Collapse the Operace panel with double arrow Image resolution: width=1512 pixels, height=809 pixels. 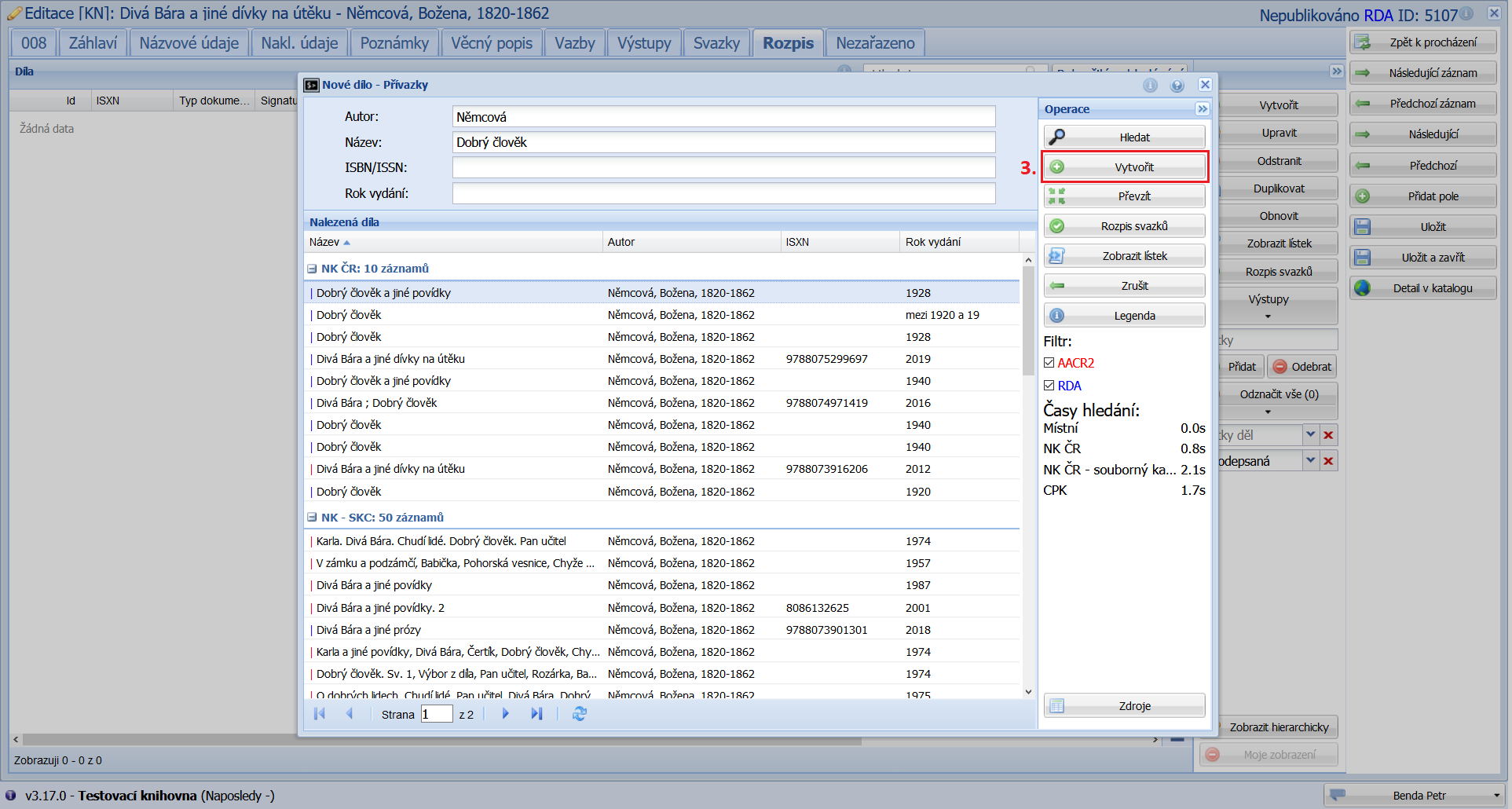(1202, 109)
